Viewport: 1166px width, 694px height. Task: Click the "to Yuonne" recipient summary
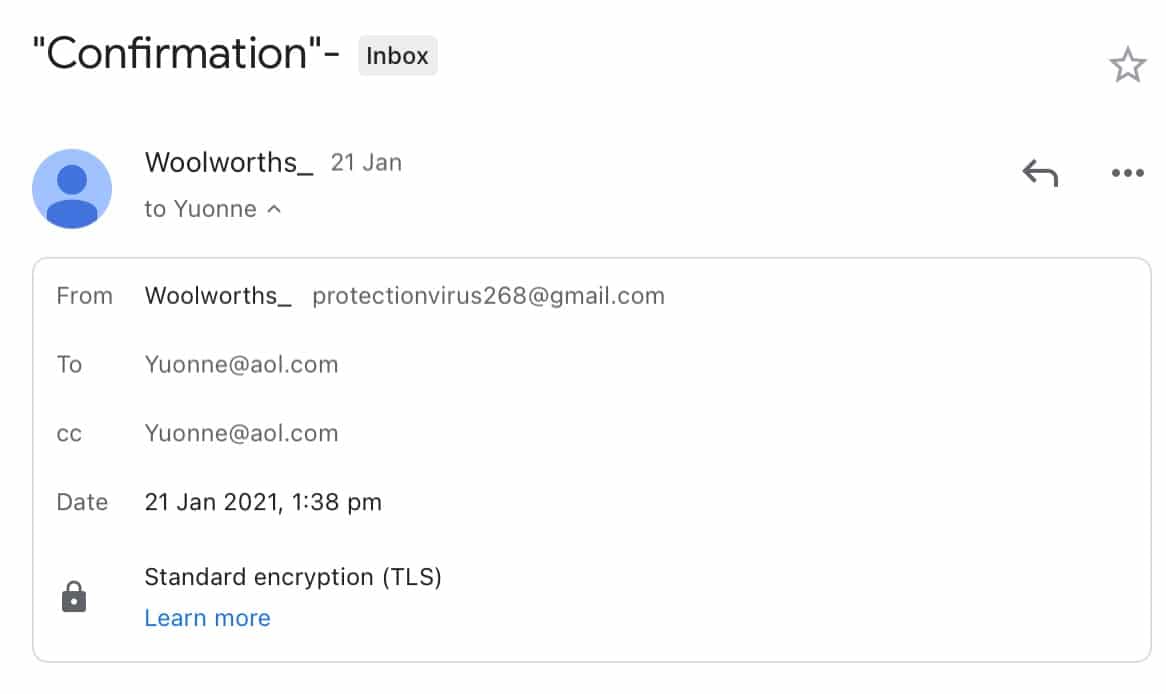[x=200, y=210]
